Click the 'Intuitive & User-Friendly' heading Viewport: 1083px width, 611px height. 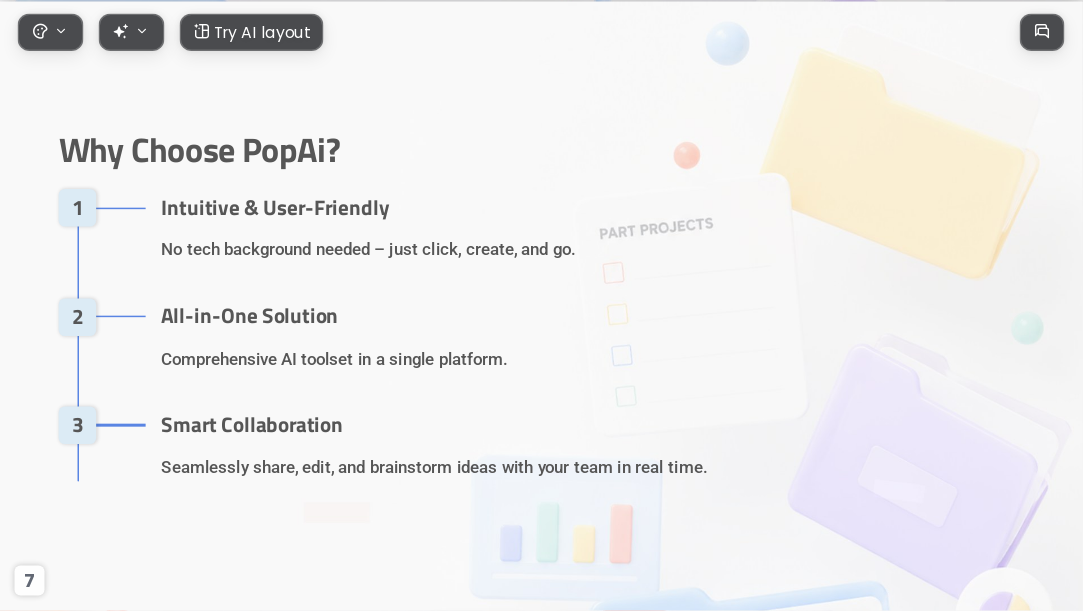275,208
